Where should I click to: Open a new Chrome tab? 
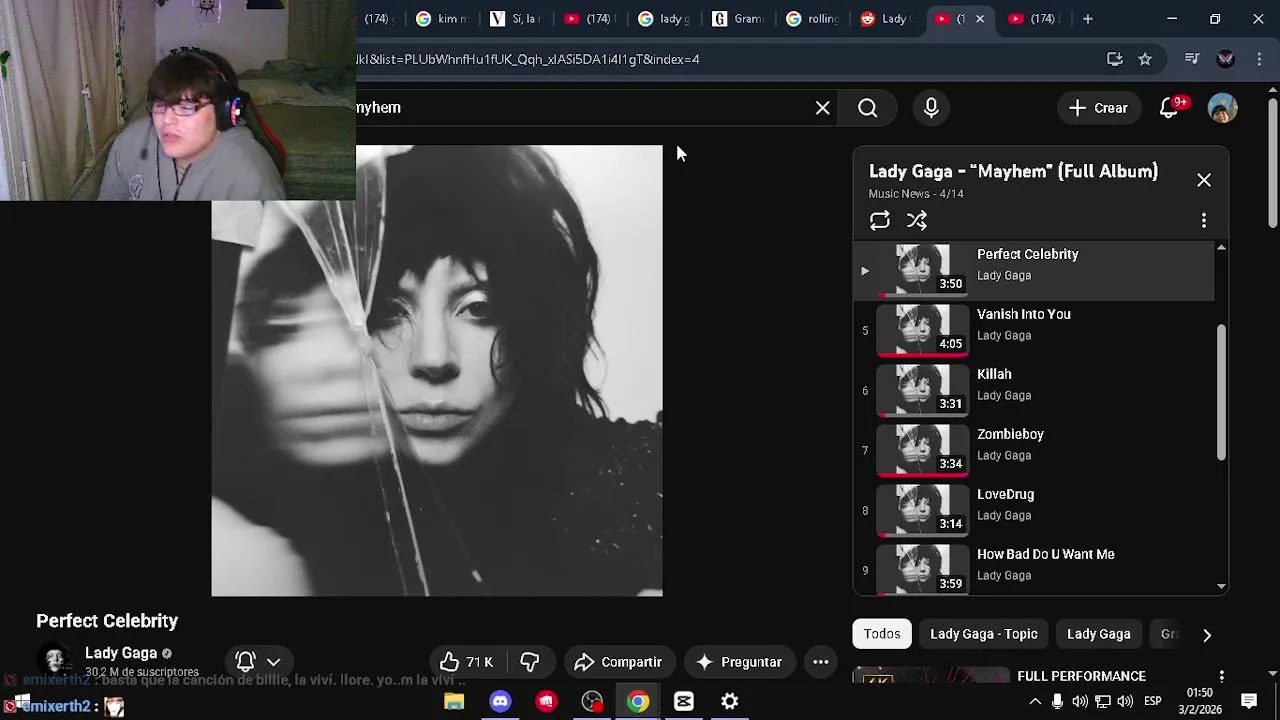1087,18
